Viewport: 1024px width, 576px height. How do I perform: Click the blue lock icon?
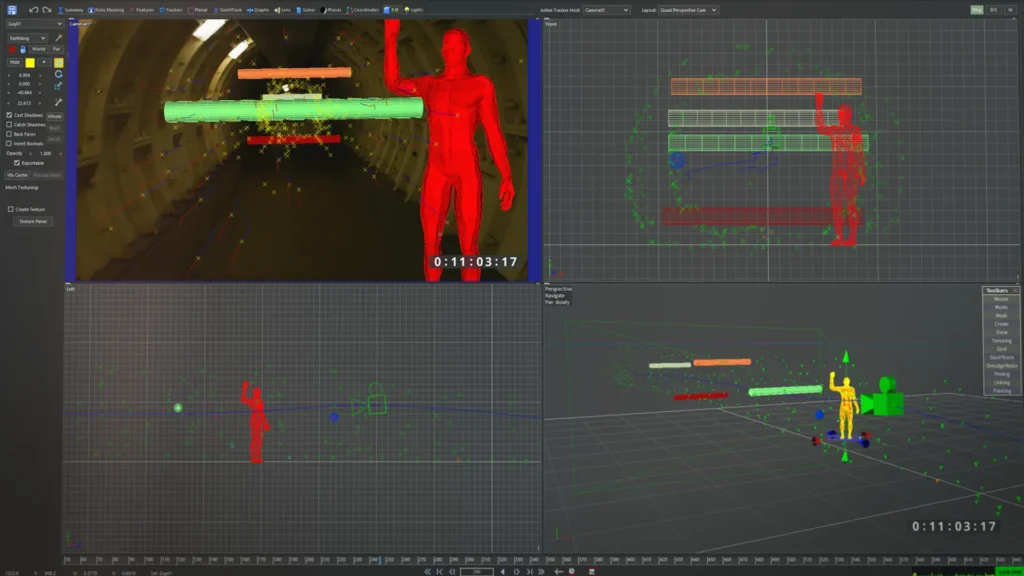(22, 49)
